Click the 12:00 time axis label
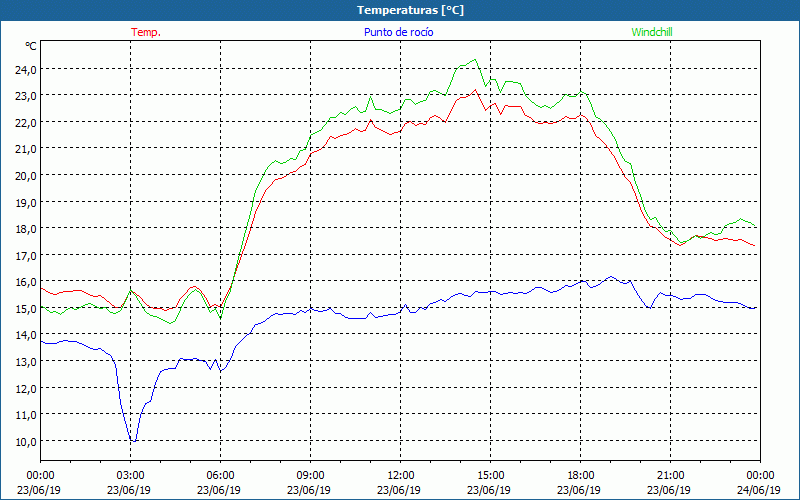The width and height of the screenshot is (800, 500). pos(401,476)
